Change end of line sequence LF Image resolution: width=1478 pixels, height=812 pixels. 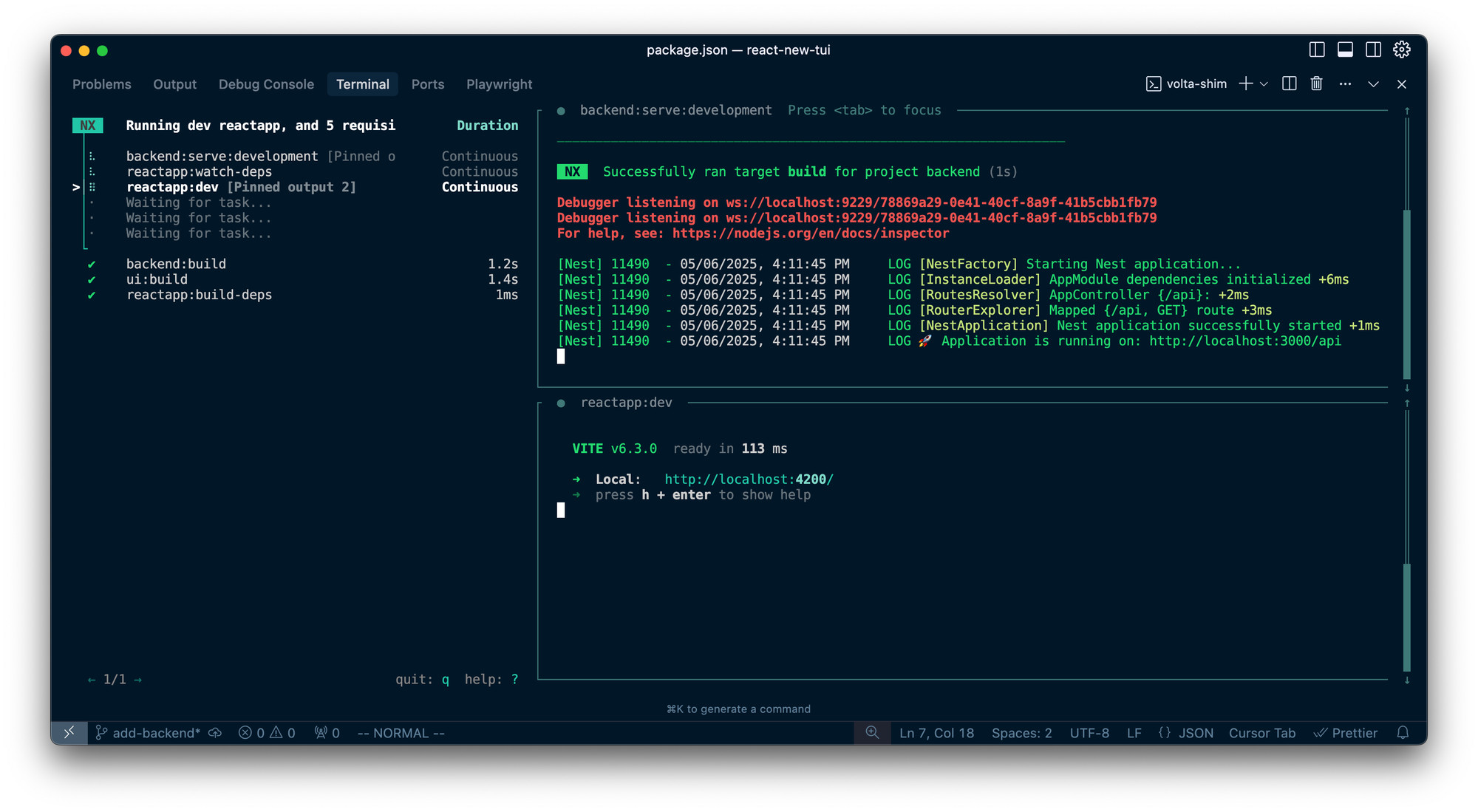[x=1134, y=733]
